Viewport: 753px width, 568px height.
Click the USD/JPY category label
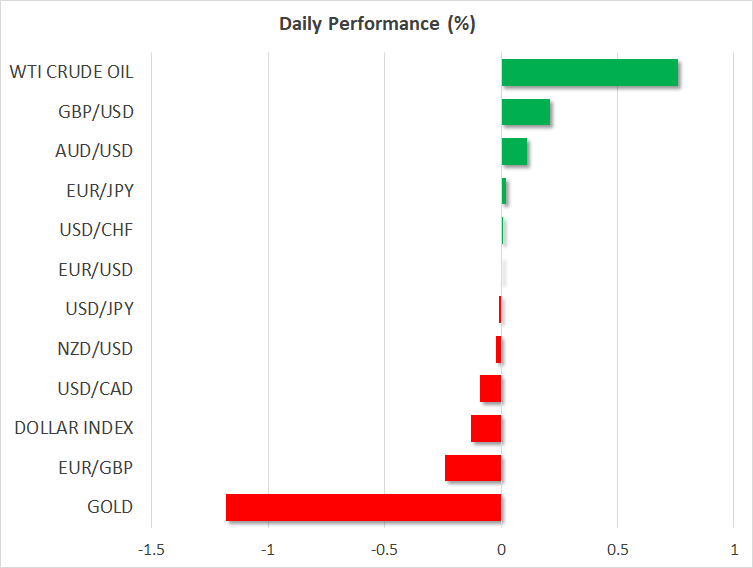98,309
